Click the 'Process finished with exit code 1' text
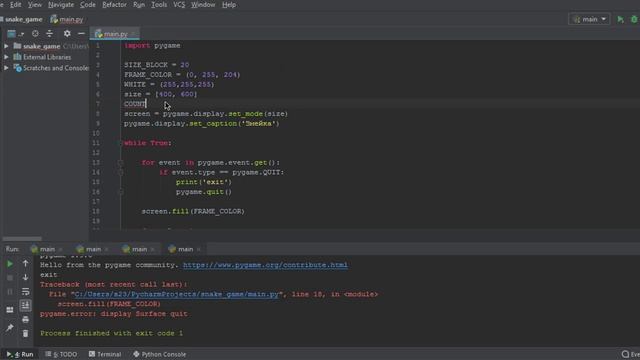 (x=111, y=333)
